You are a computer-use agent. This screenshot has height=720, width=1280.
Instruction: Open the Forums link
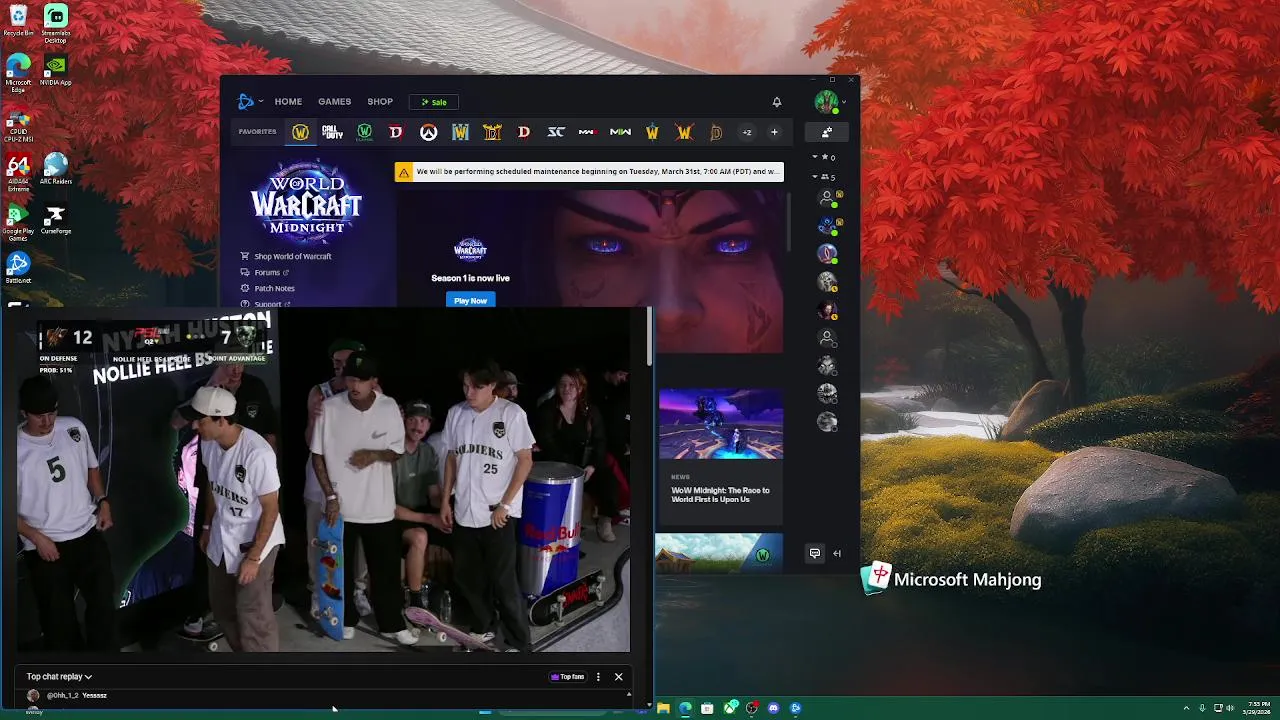[x=265, y=272]
